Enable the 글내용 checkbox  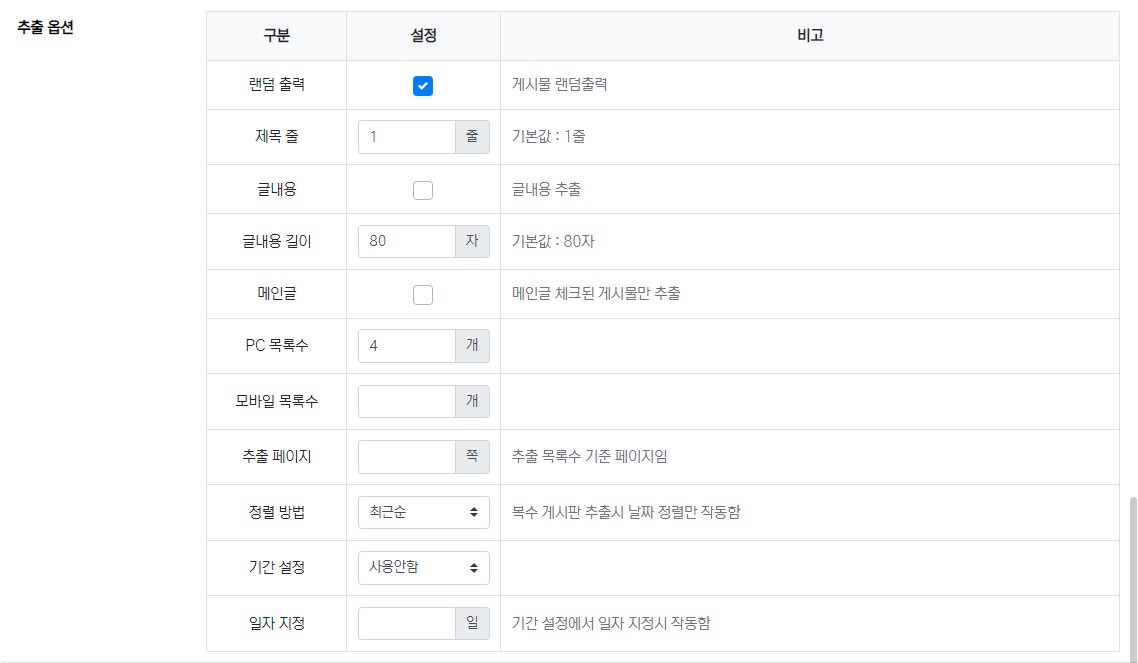click(x=423, y=190)
